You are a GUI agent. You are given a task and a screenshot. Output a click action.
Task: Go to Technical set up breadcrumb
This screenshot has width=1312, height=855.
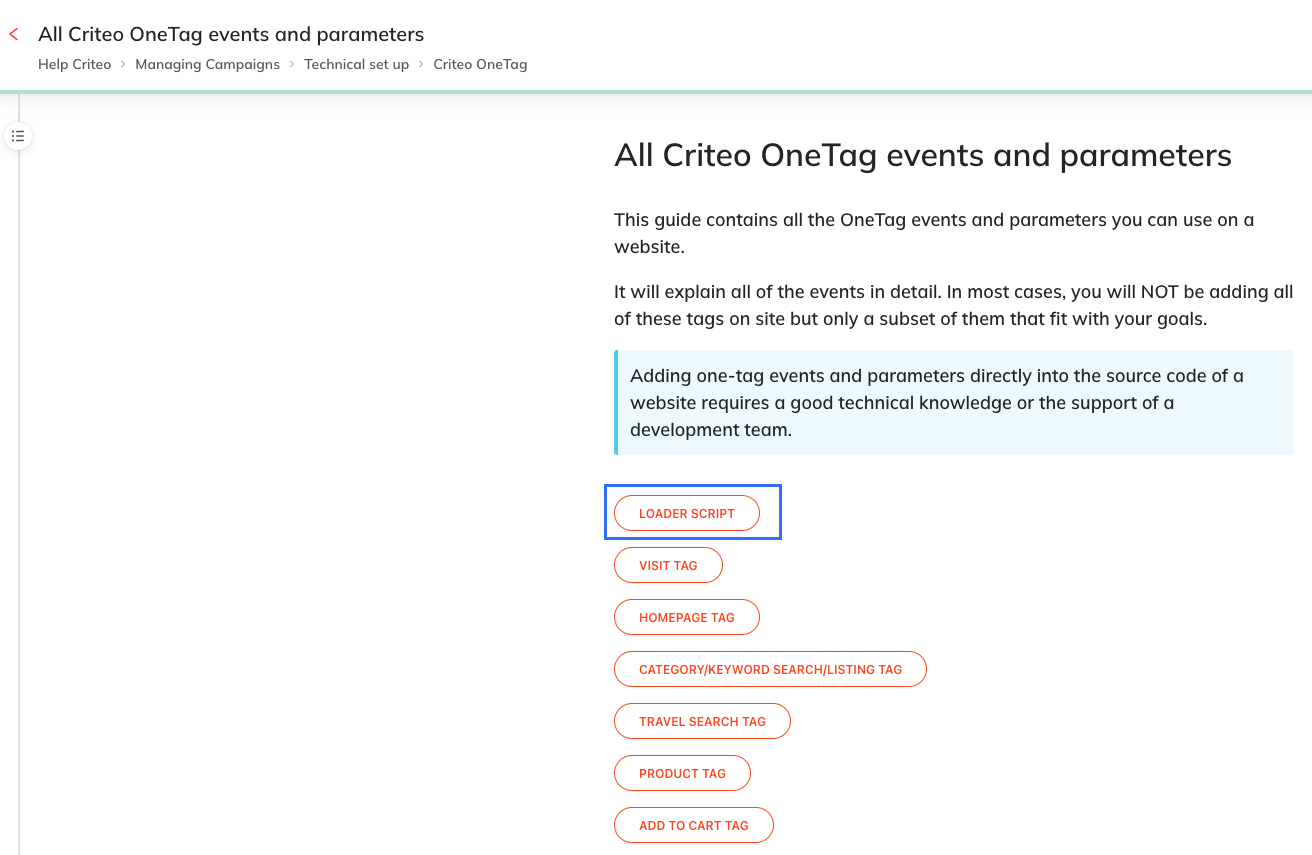click(x=356, y=65)
